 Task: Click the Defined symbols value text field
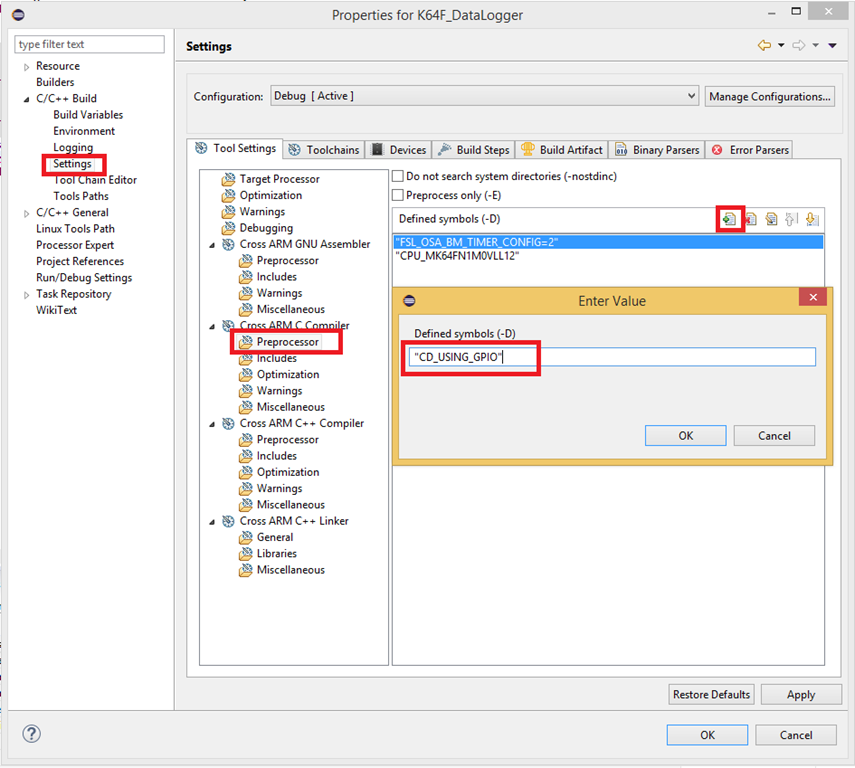click(x=611, y=357)
